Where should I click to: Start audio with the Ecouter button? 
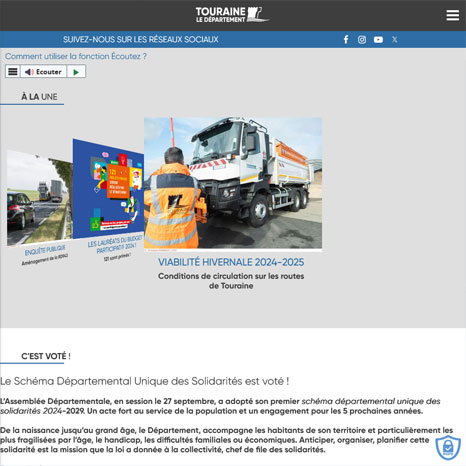pos(44,72)
